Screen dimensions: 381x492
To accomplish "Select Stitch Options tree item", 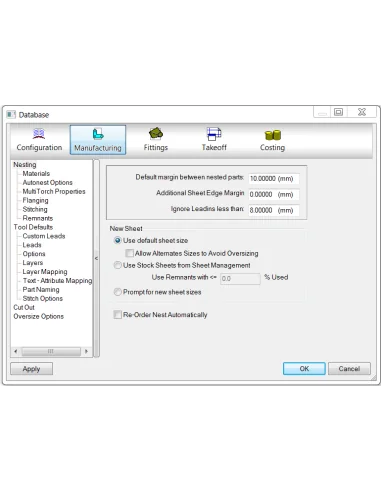I will [42, 299].
